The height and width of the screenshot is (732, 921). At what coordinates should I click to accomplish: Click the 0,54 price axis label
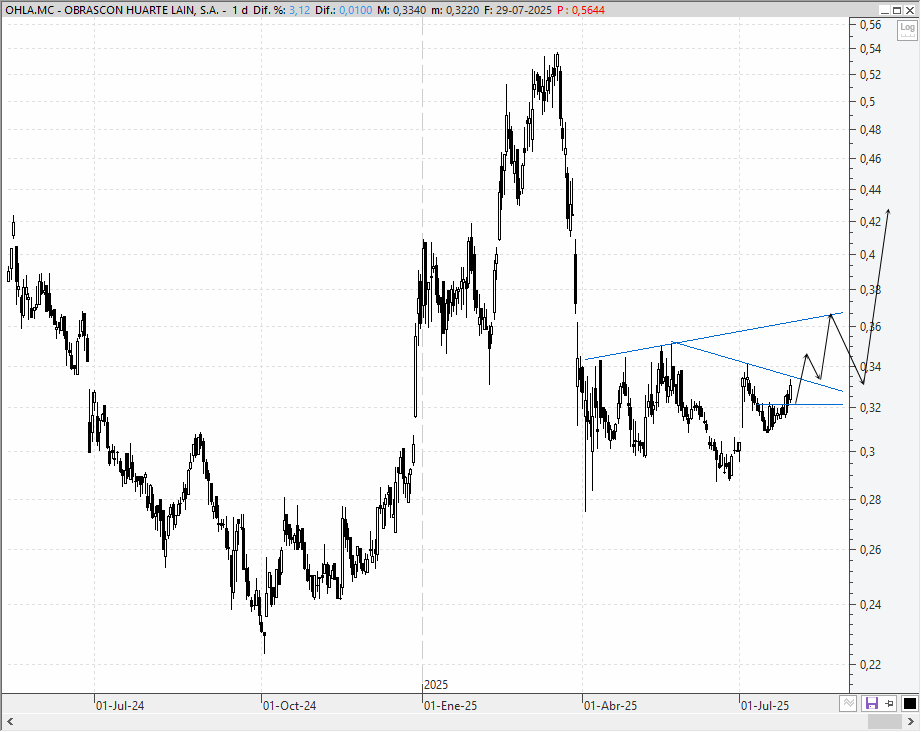pyautogui.click(x=870, y=49)
